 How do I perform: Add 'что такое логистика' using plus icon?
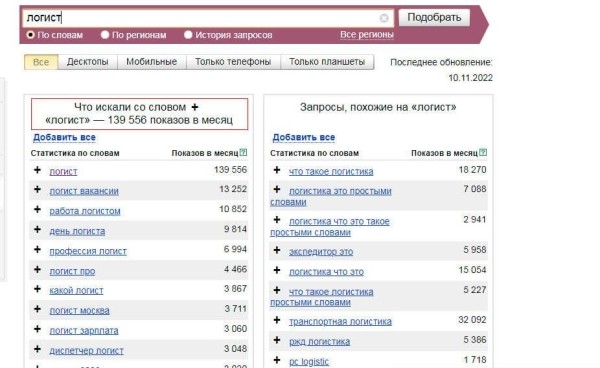tap(277, 170)
